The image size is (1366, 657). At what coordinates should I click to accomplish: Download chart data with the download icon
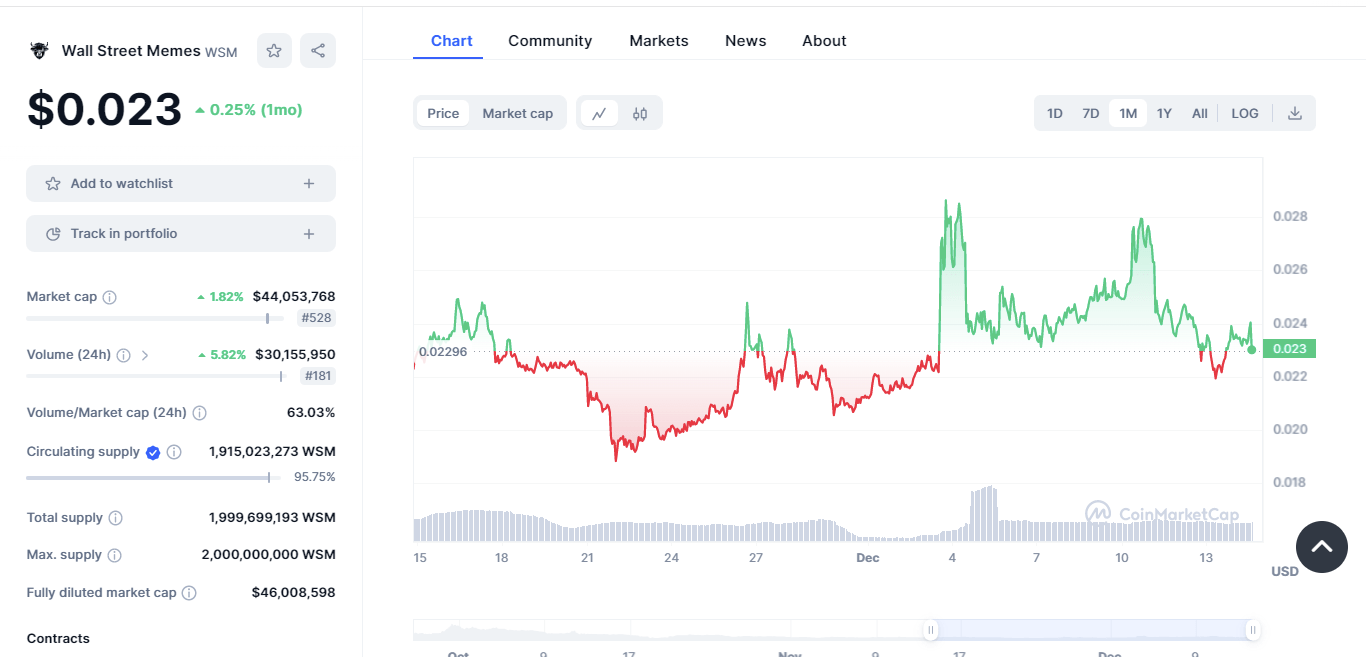pos(1295,113)
